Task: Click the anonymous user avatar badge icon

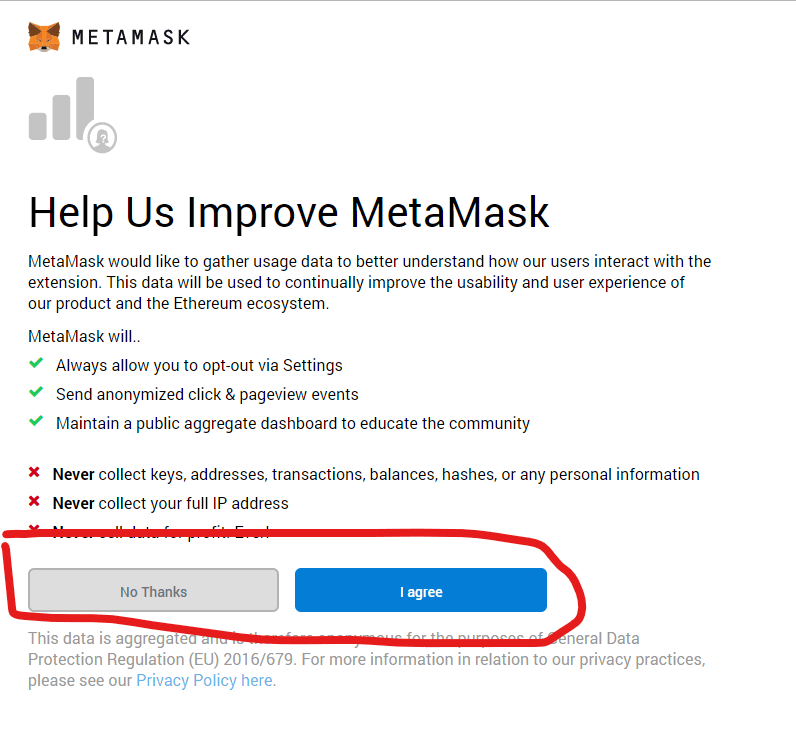Action: click(x=102, y=138)
